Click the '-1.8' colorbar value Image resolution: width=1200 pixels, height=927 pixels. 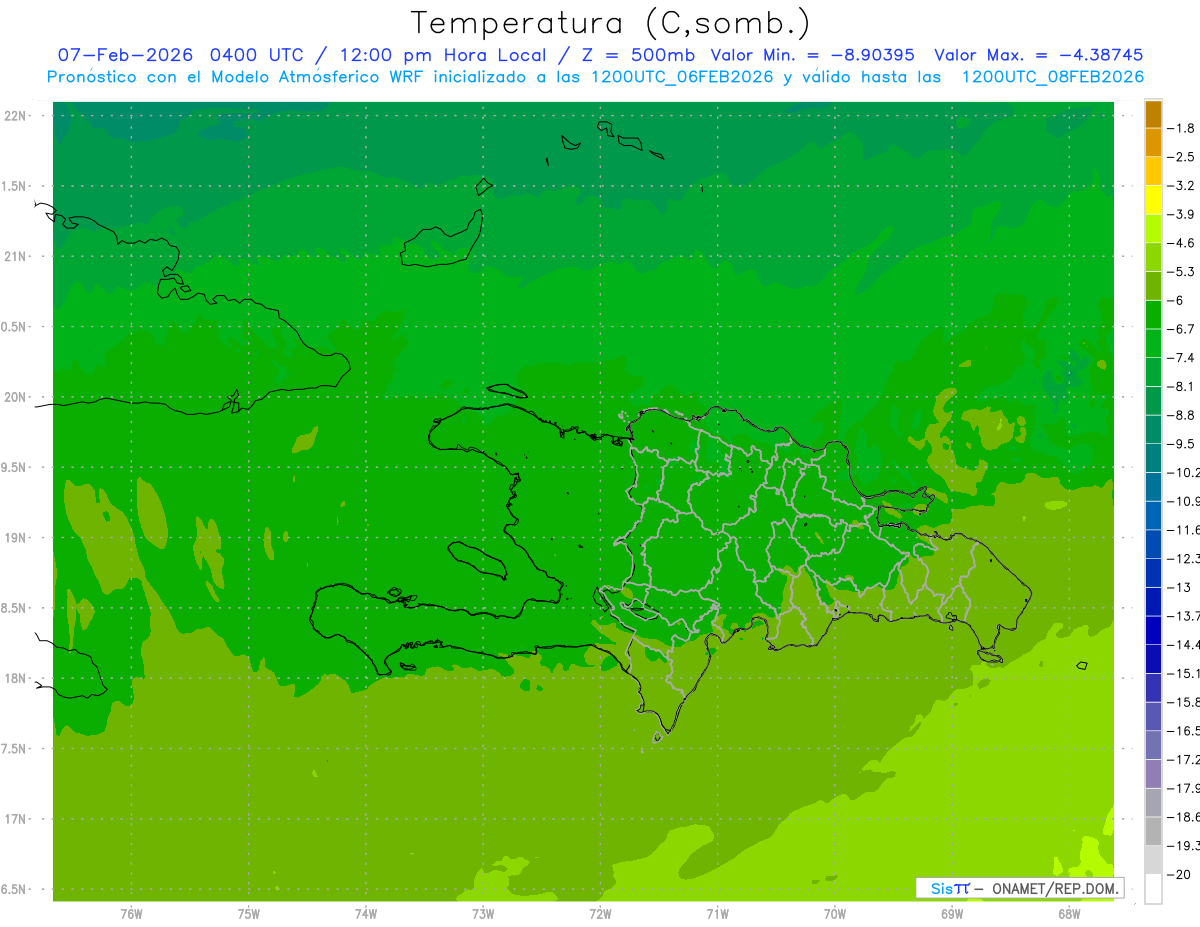[1181, 128]
